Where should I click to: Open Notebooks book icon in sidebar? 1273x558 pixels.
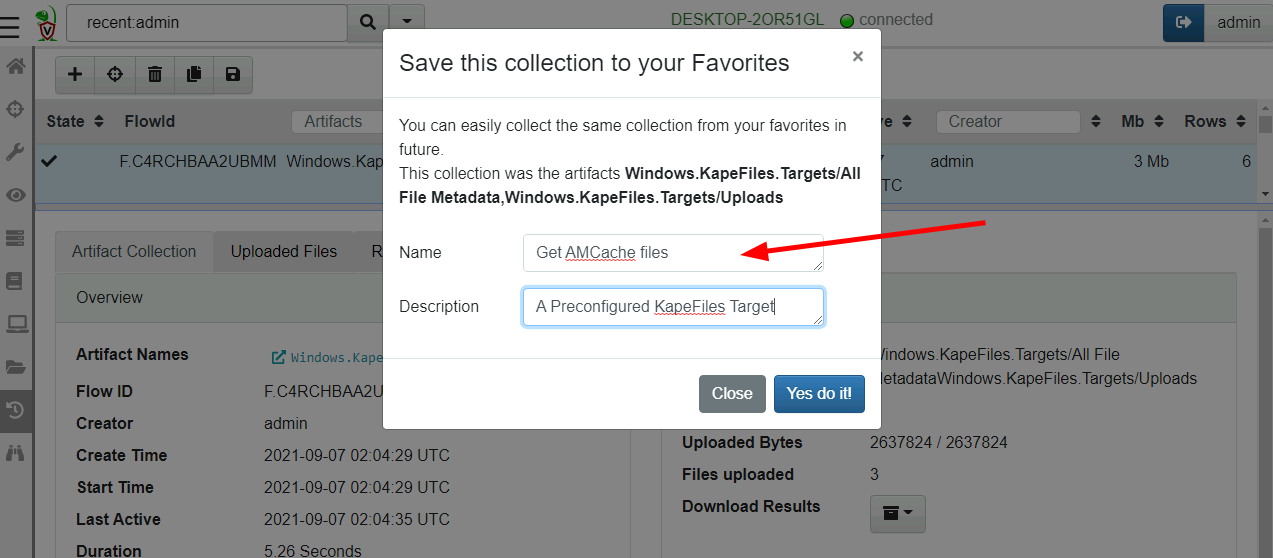15,281
